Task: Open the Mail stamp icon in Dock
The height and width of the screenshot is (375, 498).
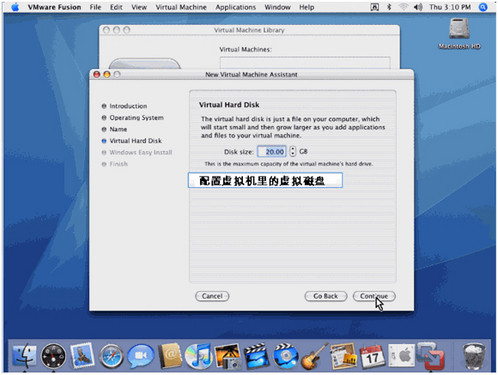Action: coord(82,356)
